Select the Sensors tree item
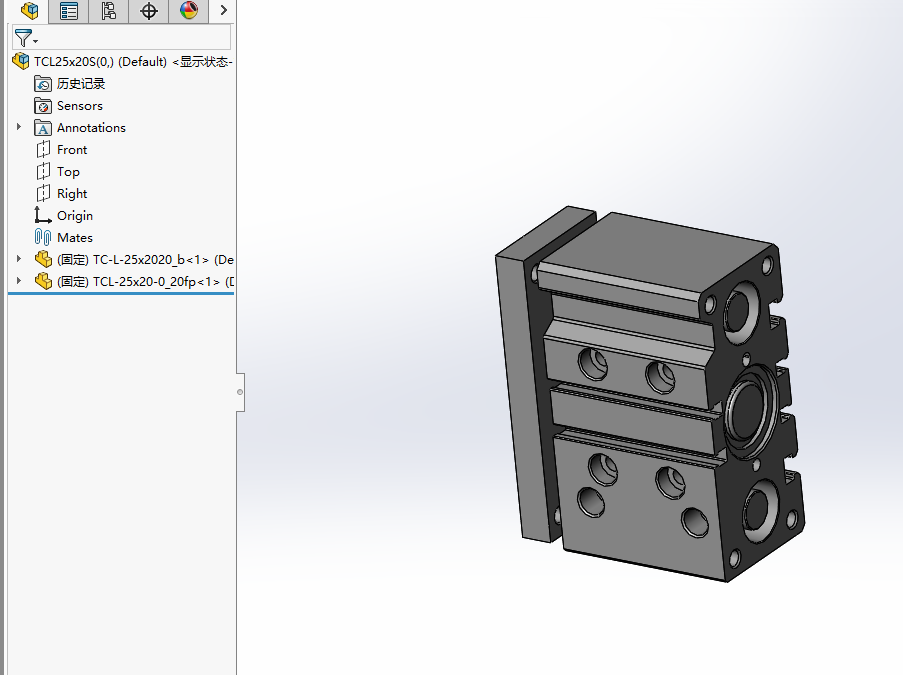Viewport: 903px width, 675px height. 79,106
